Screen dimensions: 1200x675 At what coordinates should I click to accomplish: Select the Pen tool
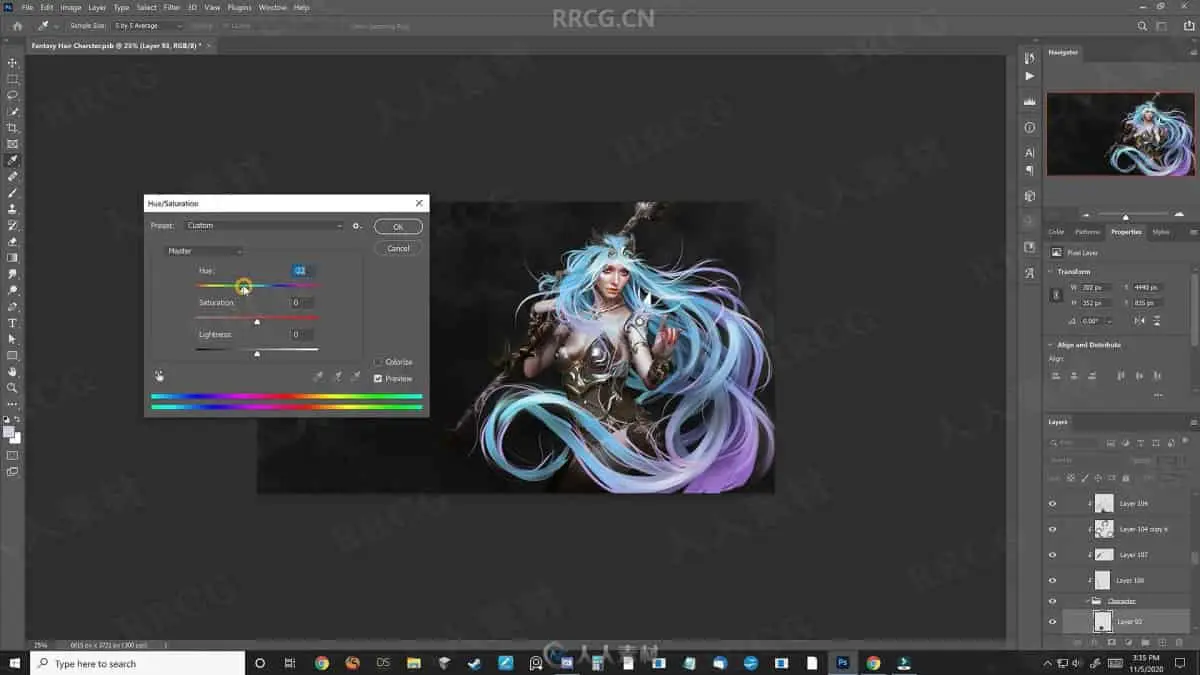click(x=12, y=307)
